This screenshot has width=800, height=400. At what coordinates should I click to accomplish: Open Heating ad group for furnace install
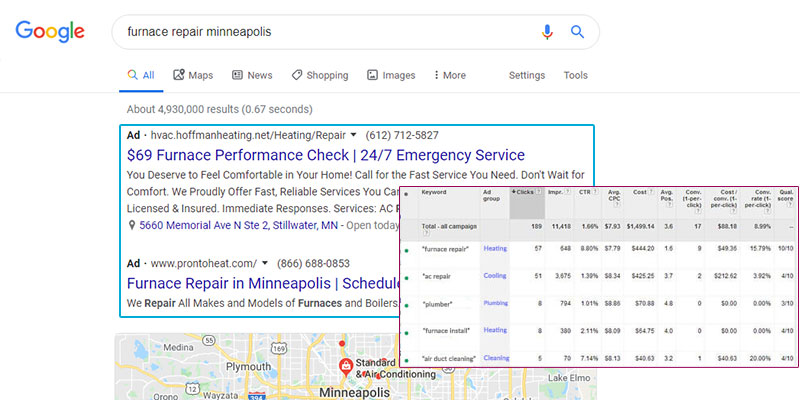pyautogui.click(x=495, y=330)
